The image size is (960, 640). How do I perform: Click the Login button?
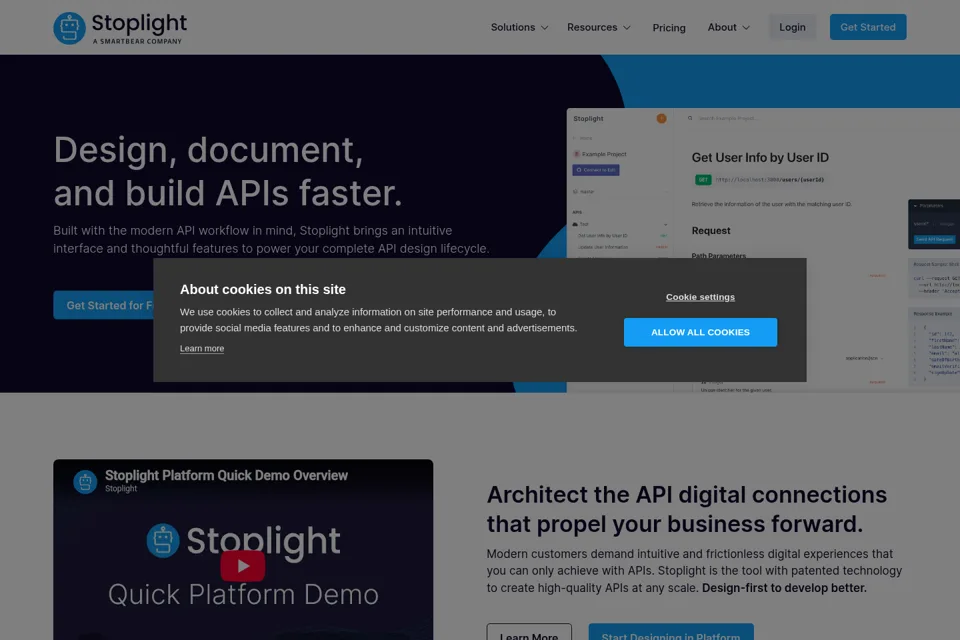[x=792, y=27]
